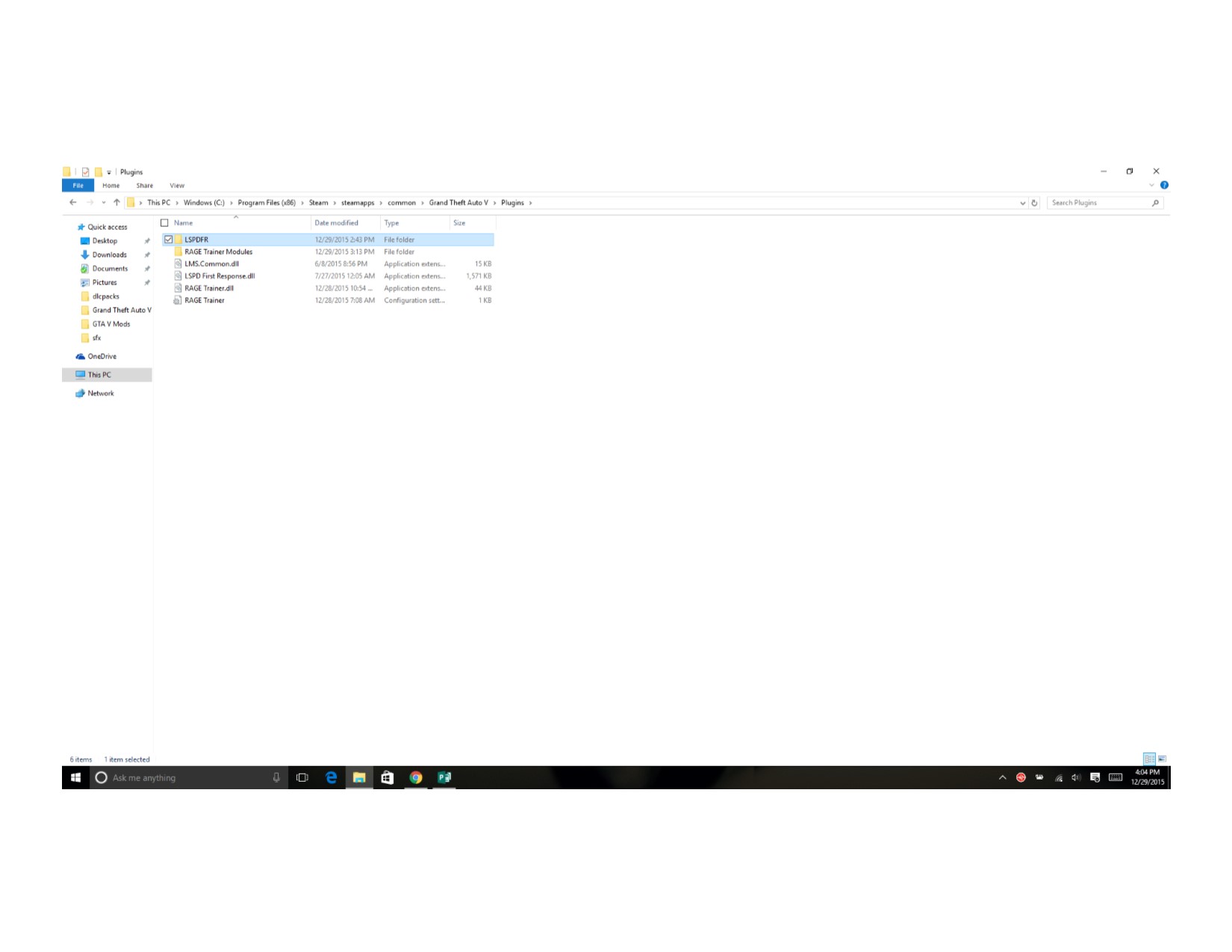The width and height of the screenshot is (1232, 952).
Task: Open the recent locations dropdown arrow
Action: coord(104,202)
